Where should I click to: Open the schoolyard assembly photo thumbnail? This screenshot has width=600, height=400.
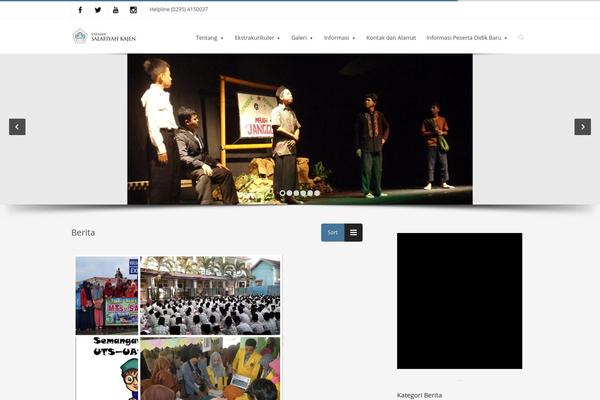(x=210, y=296)
